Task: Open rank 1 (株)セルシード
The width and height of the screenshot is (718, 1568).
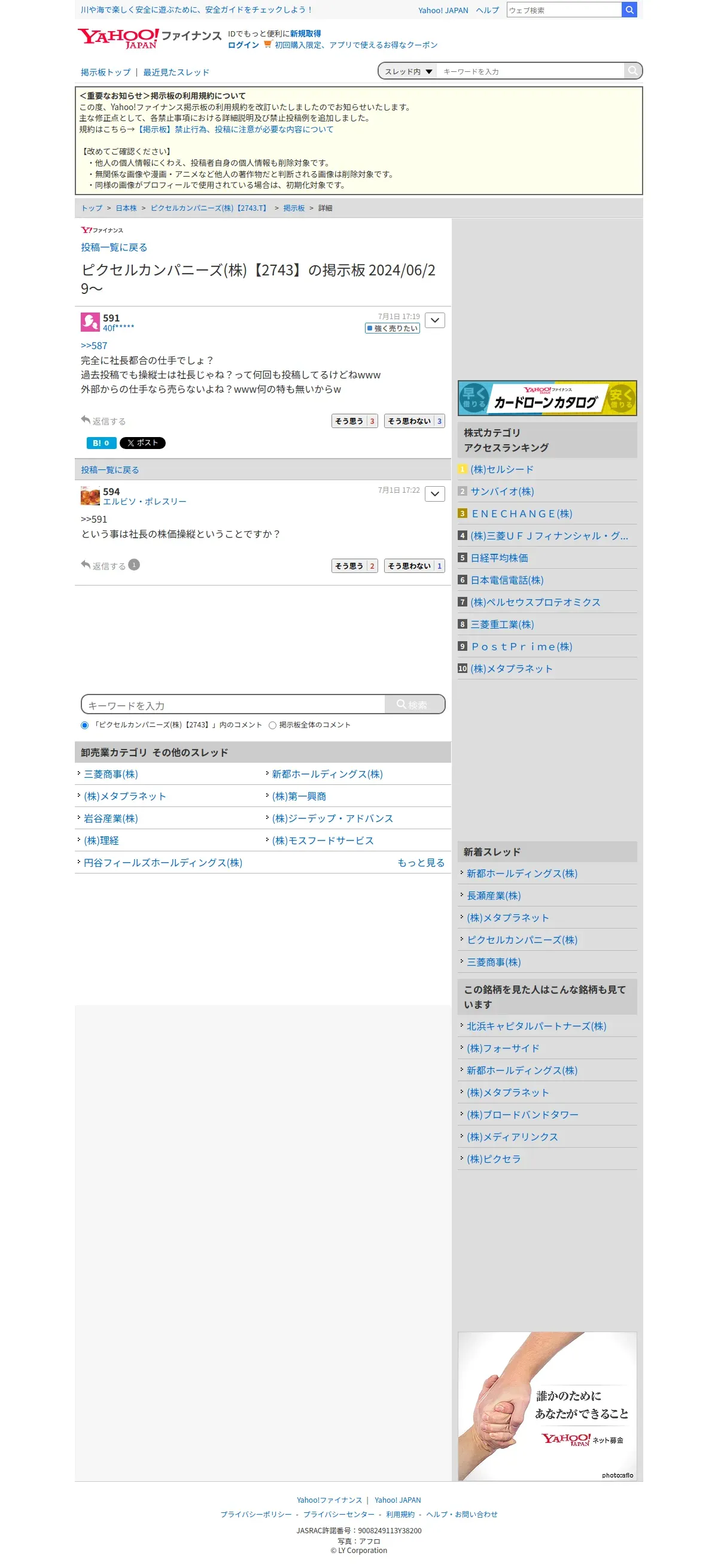Action: 502,469
